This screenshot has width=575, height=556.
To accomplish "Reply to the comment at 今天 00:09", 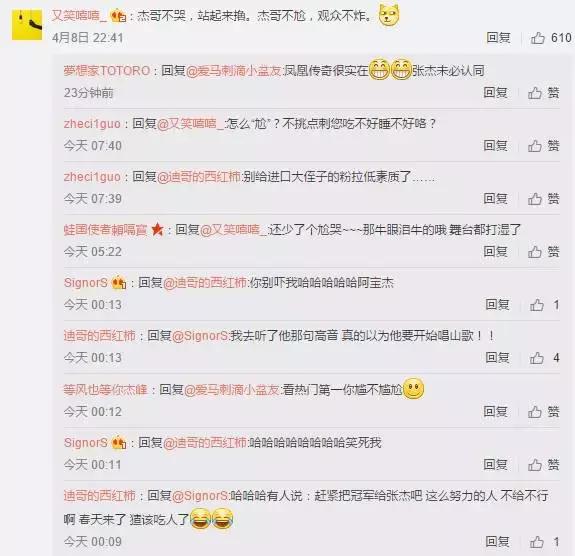I will (498, 541).
